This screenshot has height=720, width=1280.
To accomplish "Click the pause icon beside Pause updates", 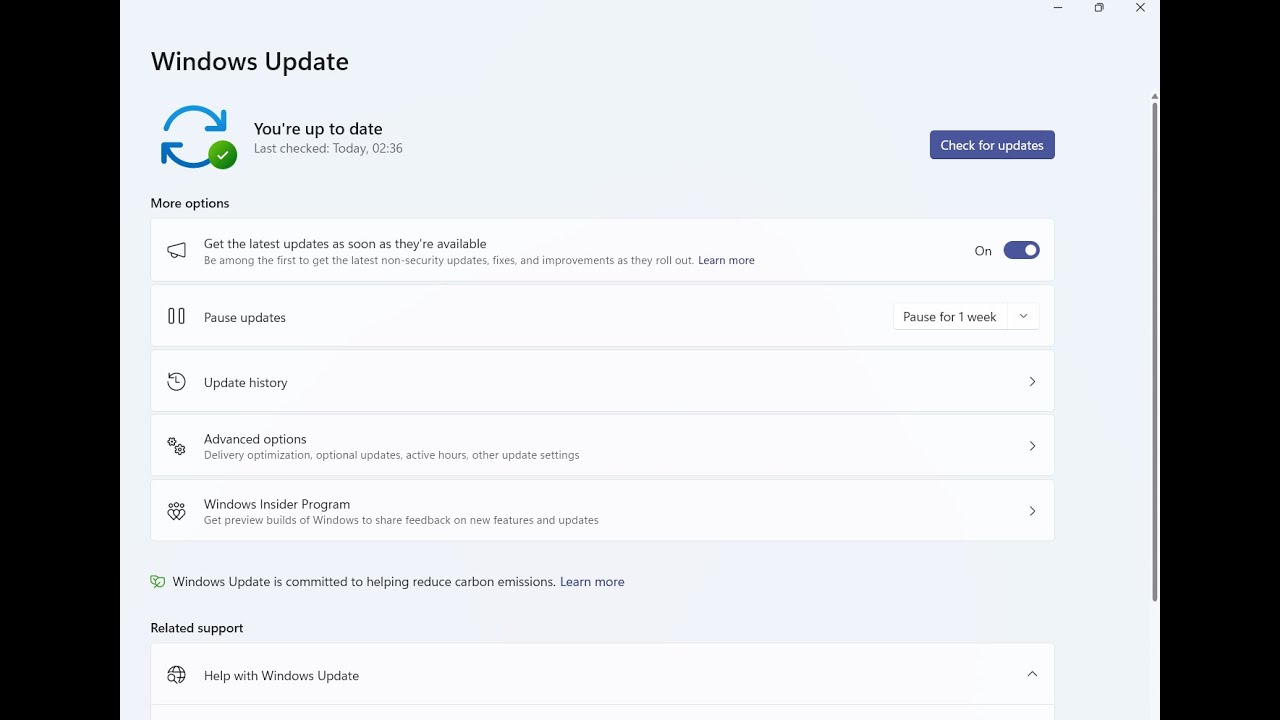I will click(177, 316).
